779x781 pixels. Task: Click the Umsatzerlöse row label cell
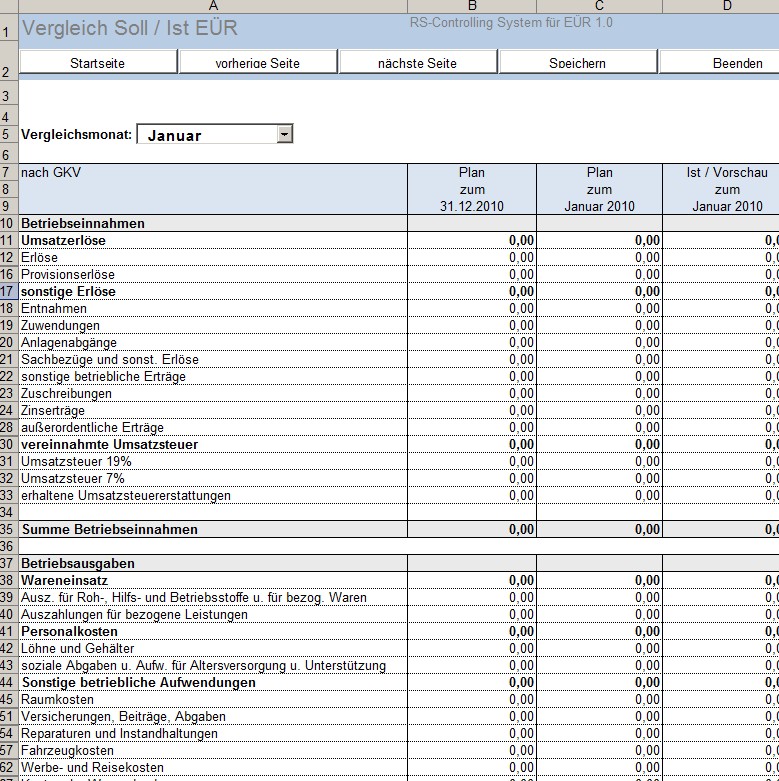pos(212,241)
